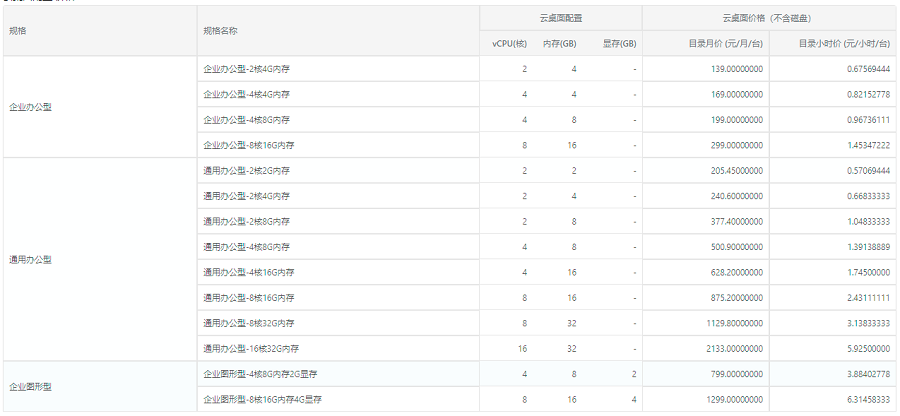Click hourly price 0.82152778
This screenshot has width=900, height=416.
(x=868, y=94)
